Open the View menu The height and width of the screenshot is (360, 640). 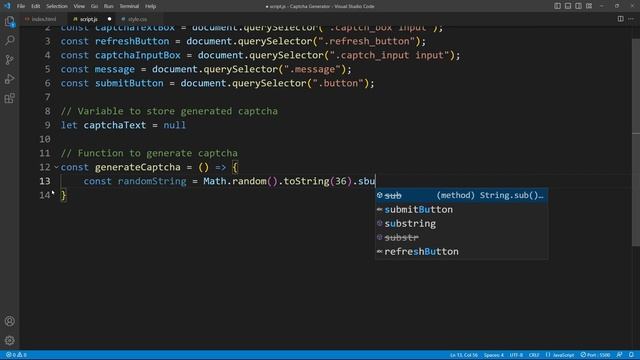coord(79,6)
